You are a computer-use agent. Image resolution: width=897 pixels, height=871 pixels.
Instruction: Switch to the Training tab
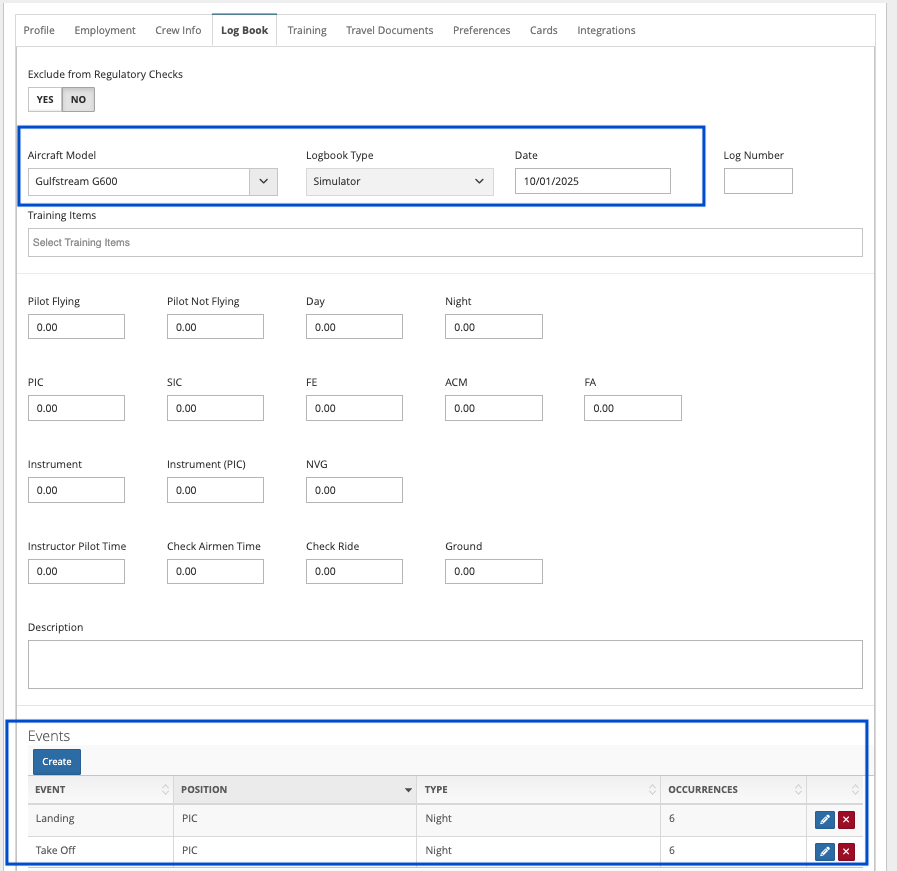[307, 30]
